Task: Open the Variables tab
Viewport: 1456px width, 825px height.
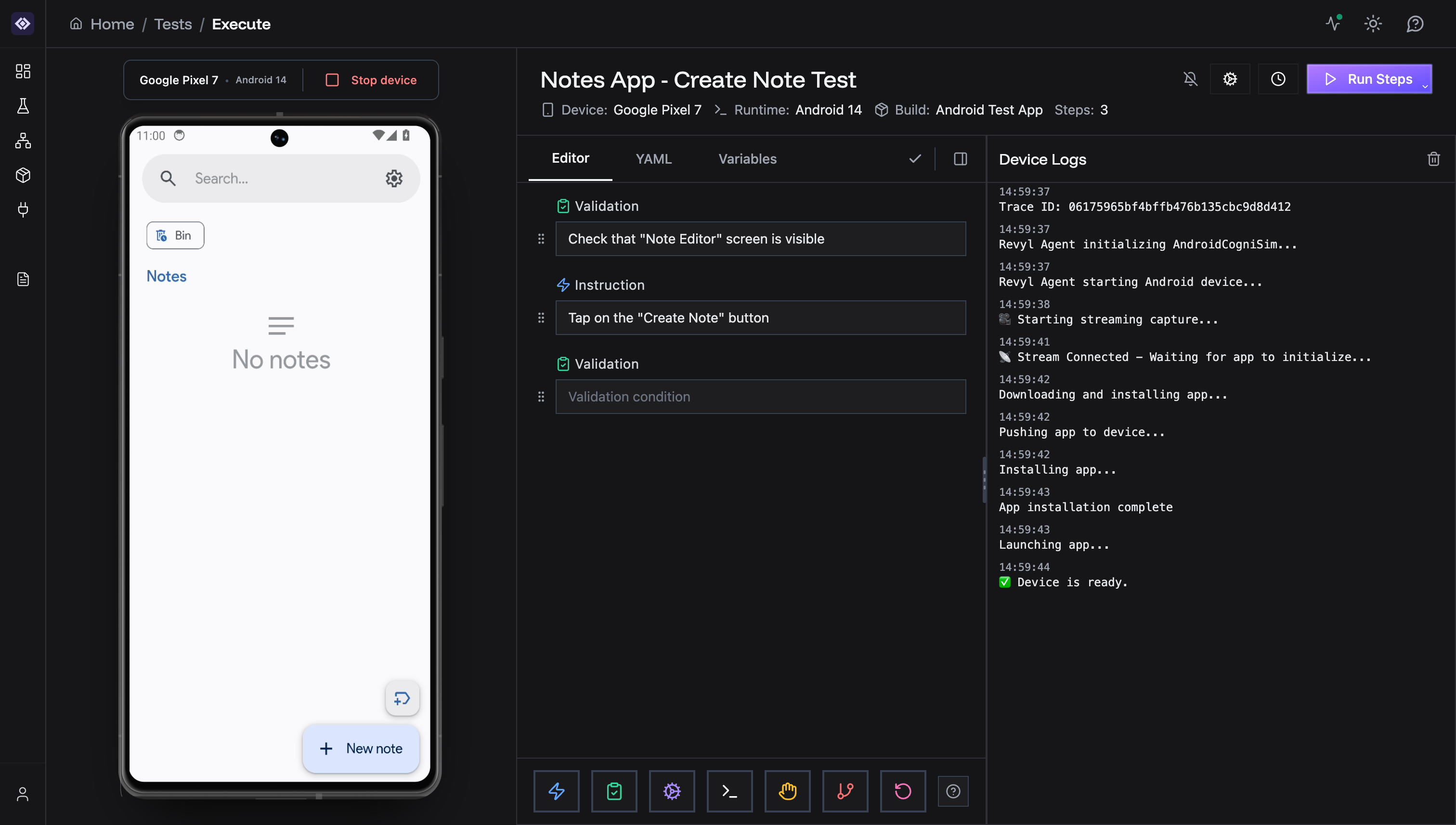Action: tap(747, 159)
